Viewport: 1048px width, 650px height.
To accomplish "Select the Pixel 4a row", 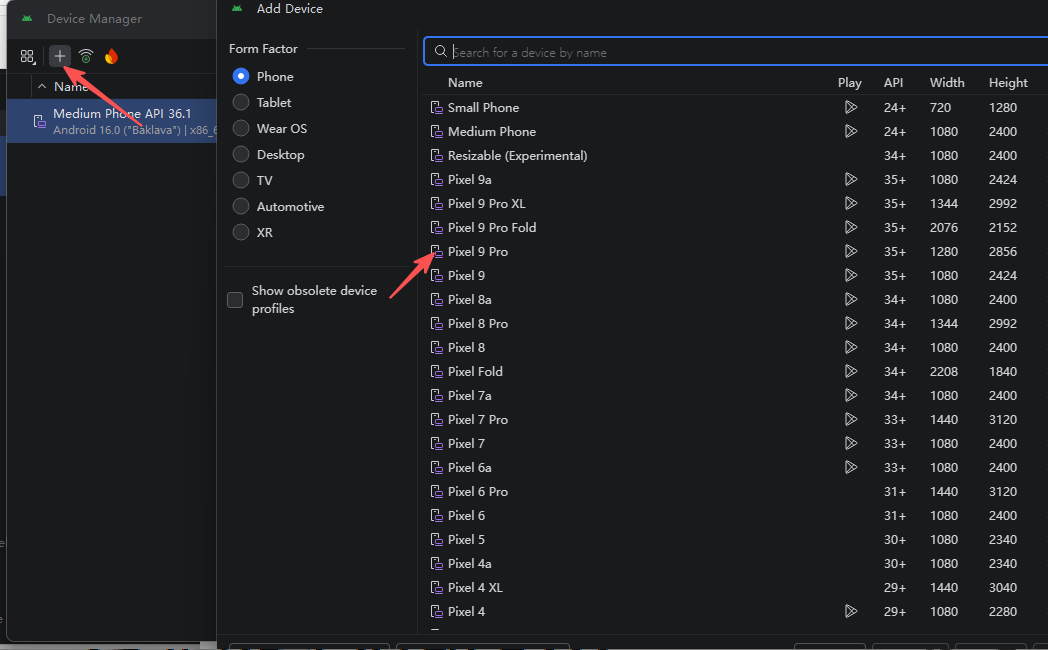I will click(x=735, y=564).
